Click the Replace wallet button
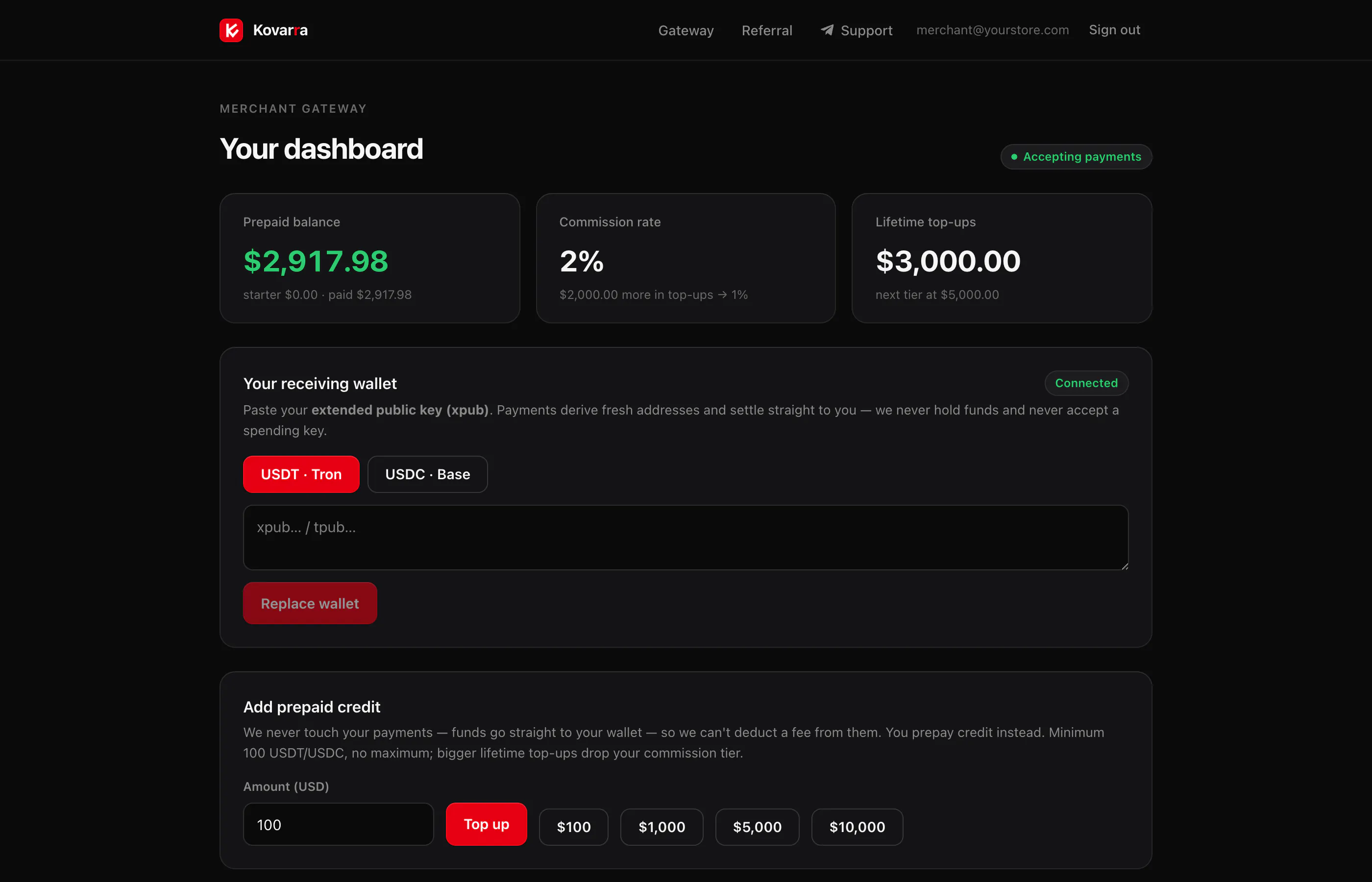 (310, 603)
